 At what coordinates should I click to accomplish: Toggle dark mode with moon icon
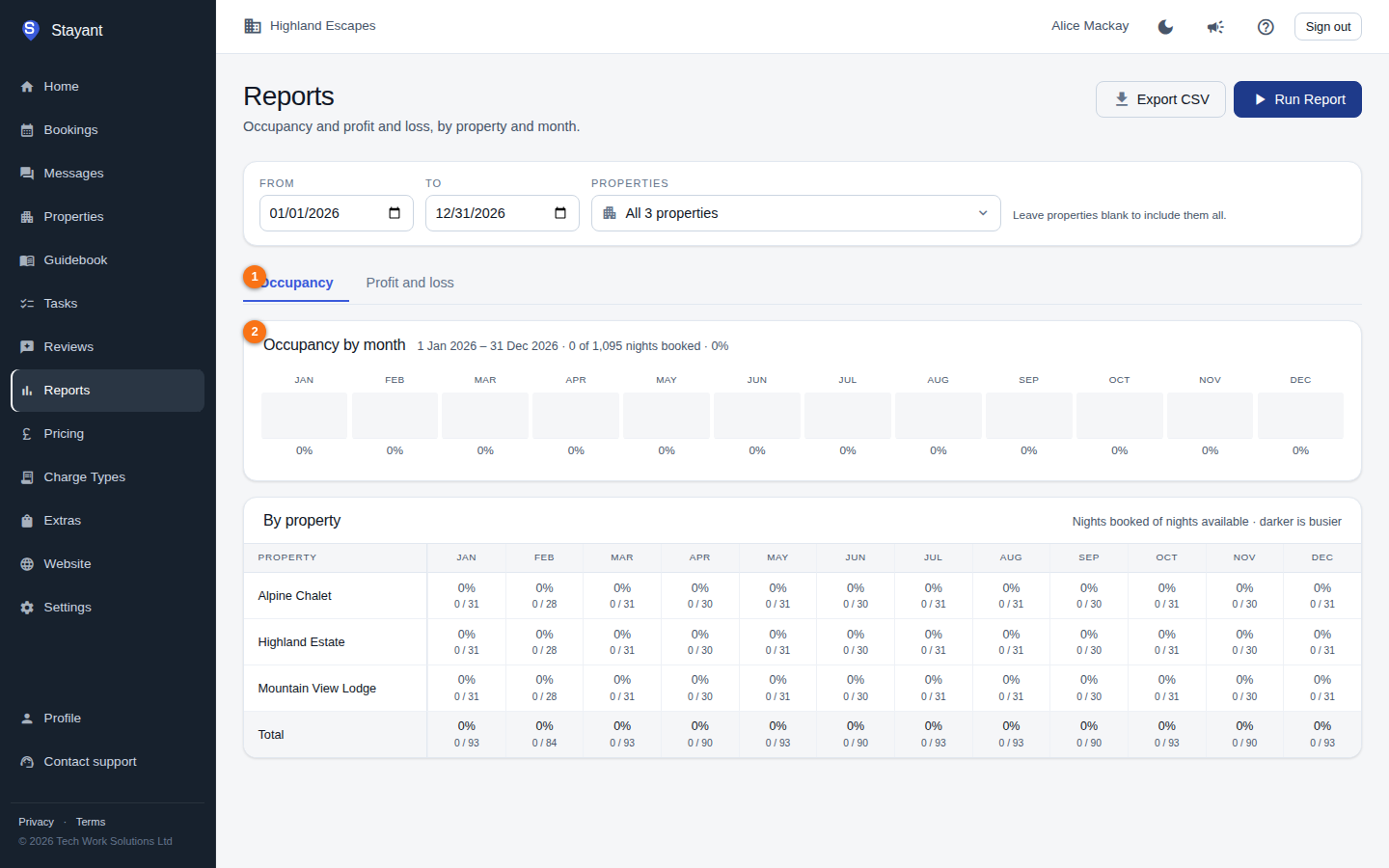pyautogui.click(x=1165, y=27)
